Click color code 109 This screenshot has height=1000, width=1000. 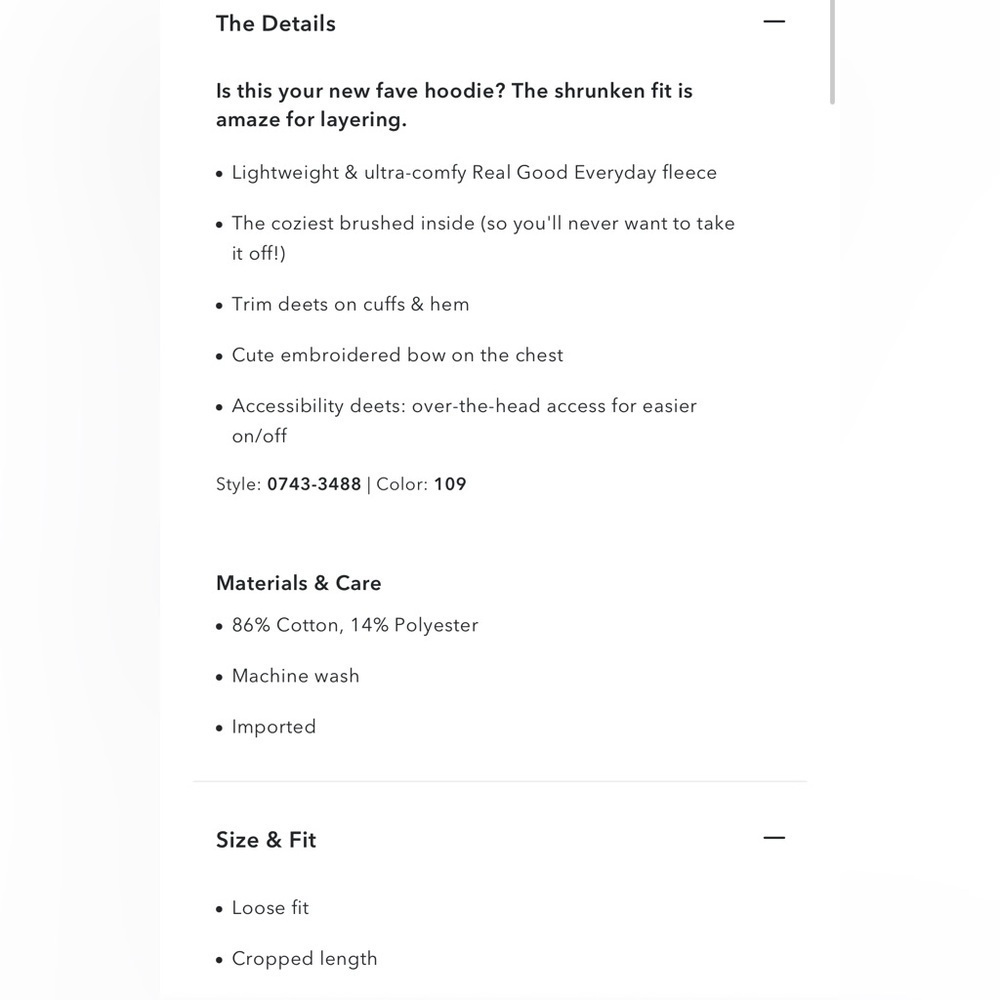pos(450,484)
